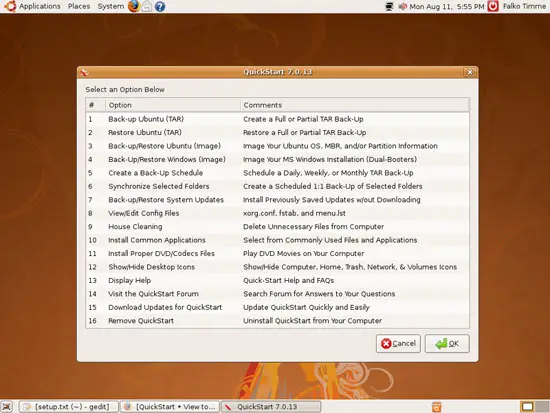Open the blue help icon

160,6
